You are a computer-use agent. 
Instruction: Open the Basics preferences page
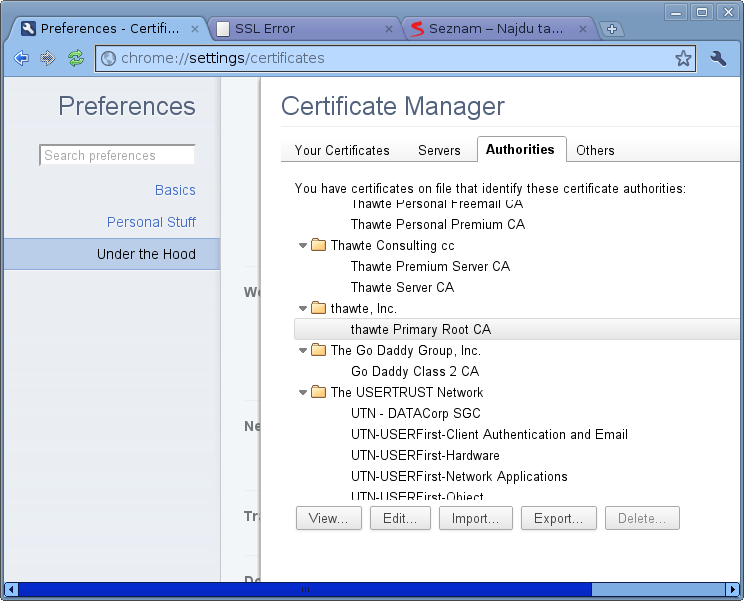coord(175,190)
